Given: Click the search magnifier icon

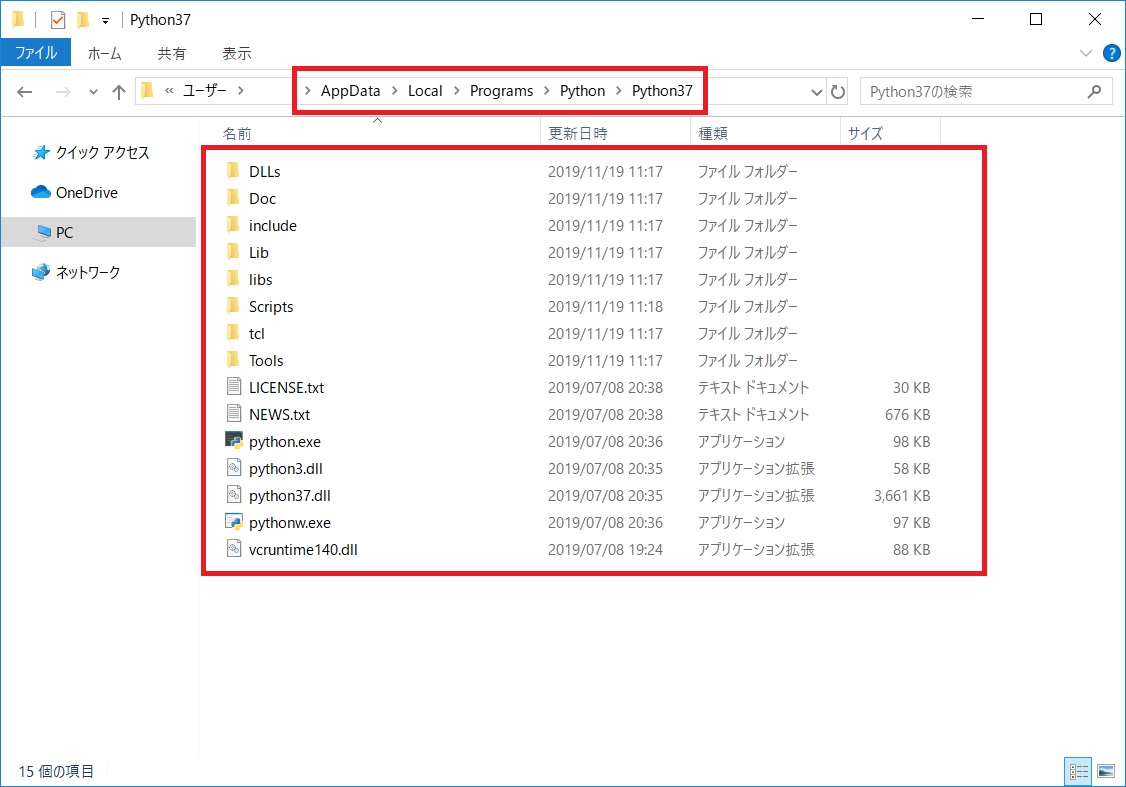Looking at the screenshot, I should point(1094,92).
